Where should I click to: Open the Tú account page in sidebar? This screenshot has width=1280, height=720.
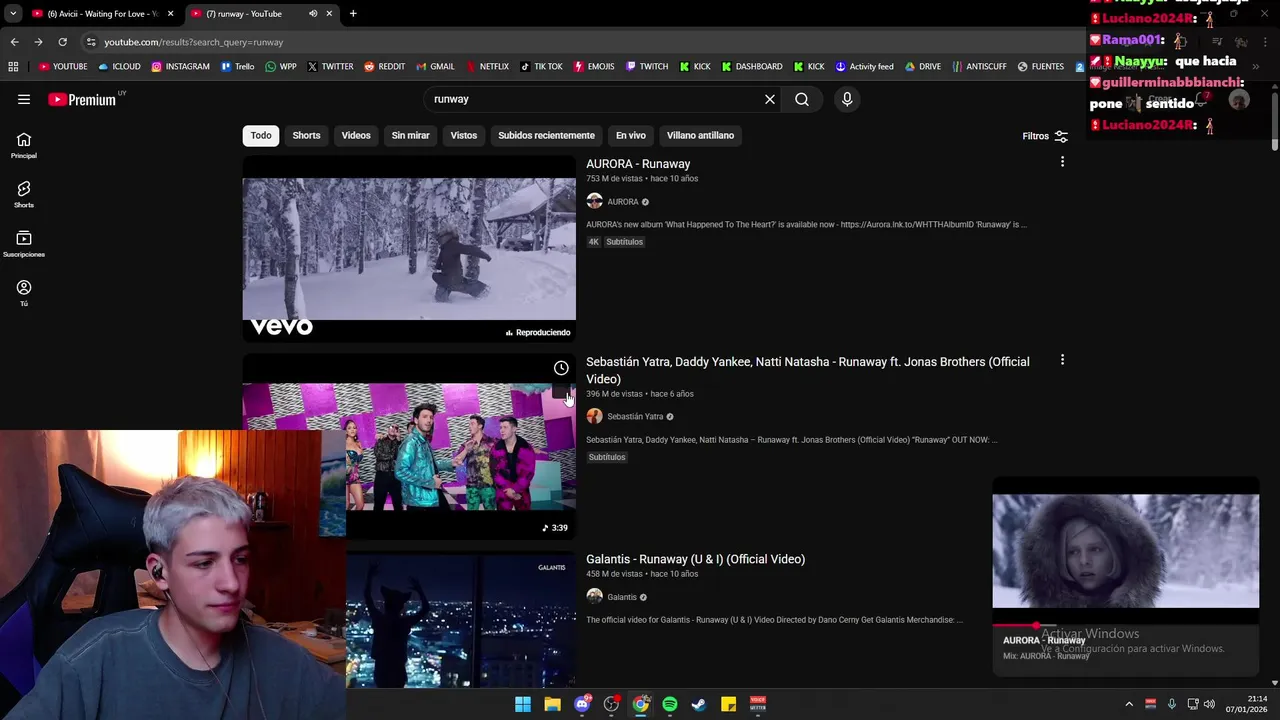[24, 293]
